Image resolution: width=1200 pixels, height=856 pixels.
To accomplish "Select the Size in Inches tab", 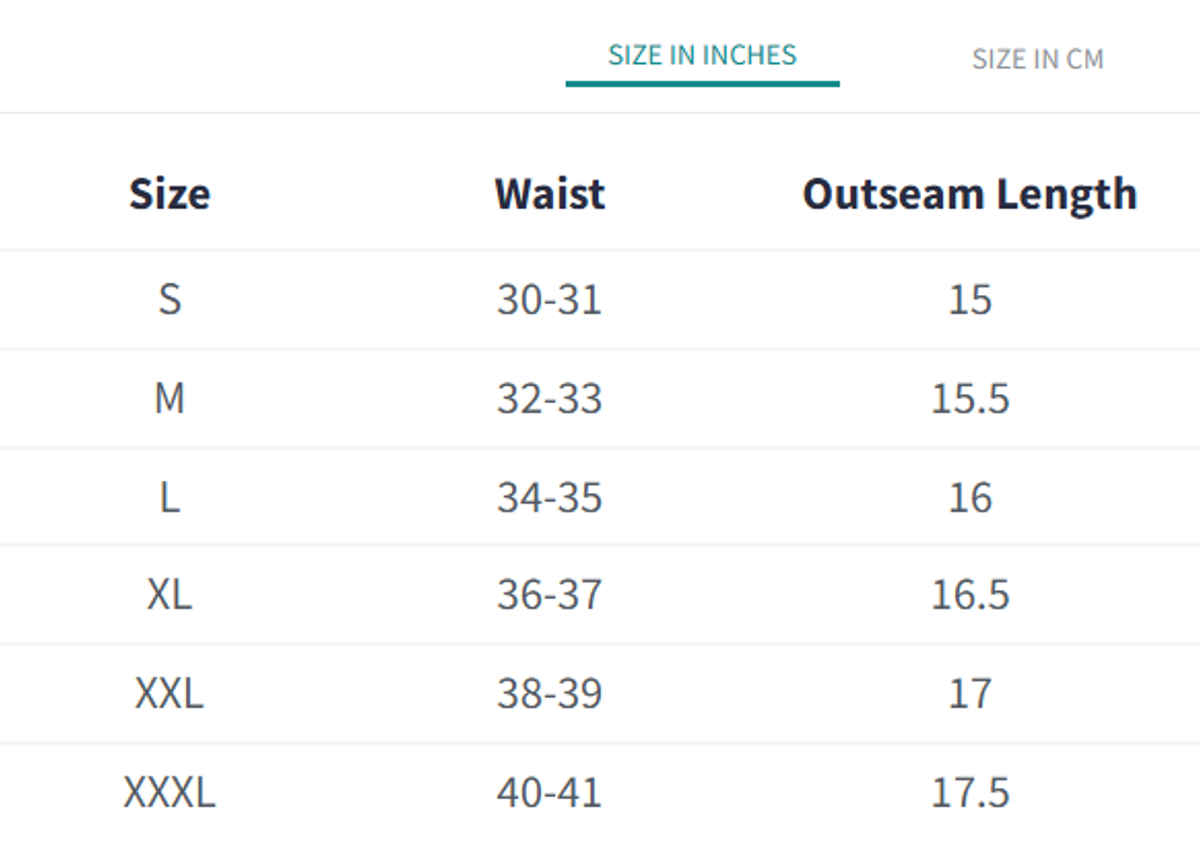I will pyautogui.click(x=702, y=55).
